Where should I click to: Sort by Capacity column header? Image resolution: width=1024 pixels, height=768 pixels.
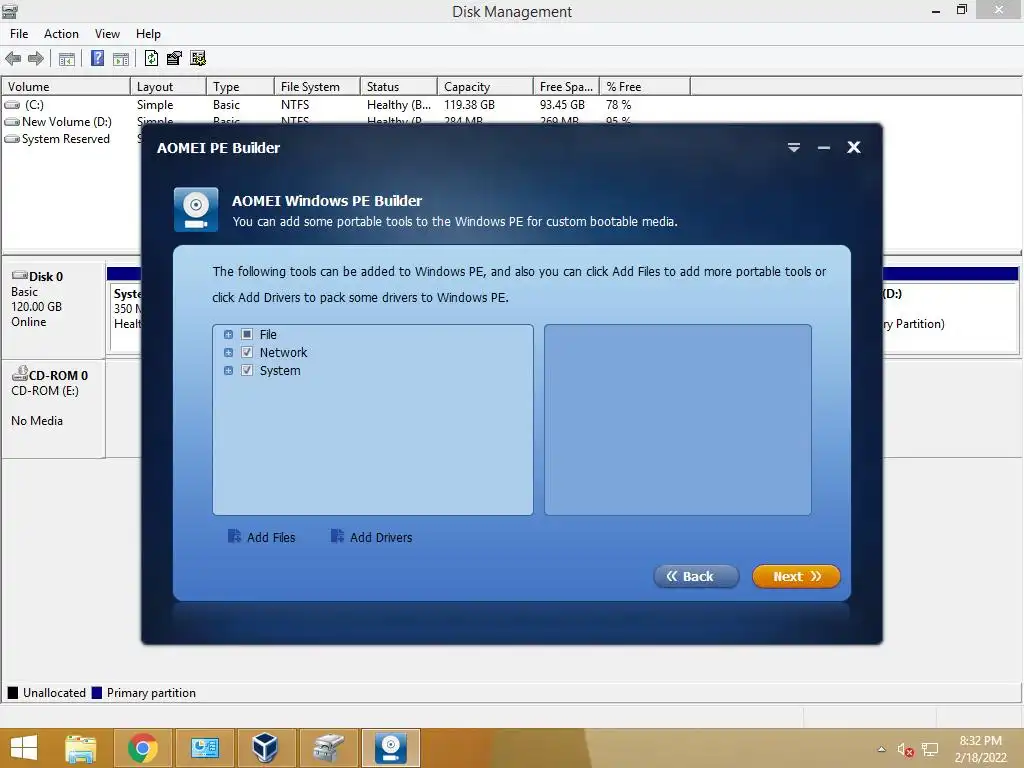[485, 86]
